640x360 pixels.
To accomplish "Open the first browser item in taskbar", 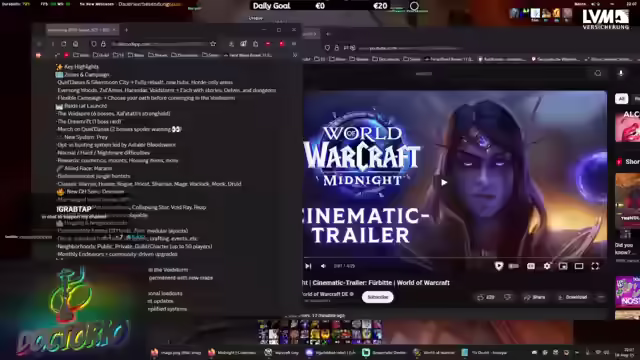I will 176,353.
